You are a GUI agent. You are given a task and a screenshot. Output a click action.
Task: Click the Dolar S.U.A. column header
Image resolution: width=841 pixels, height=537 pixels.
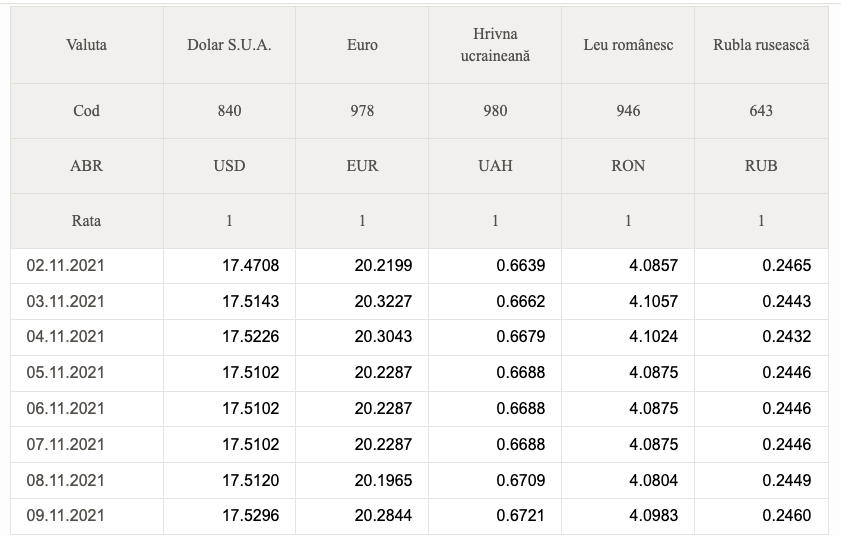(229, 45)
